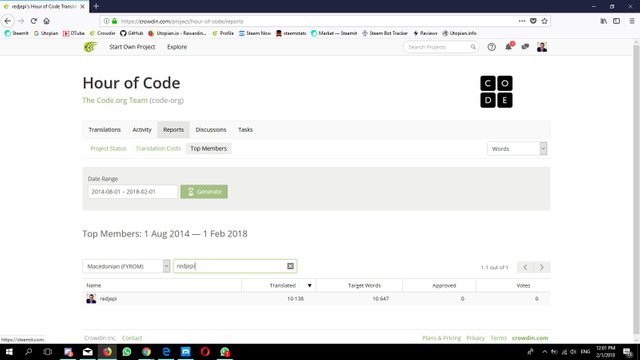
Task: Focus the member name search box
Action: pos(235,266)
